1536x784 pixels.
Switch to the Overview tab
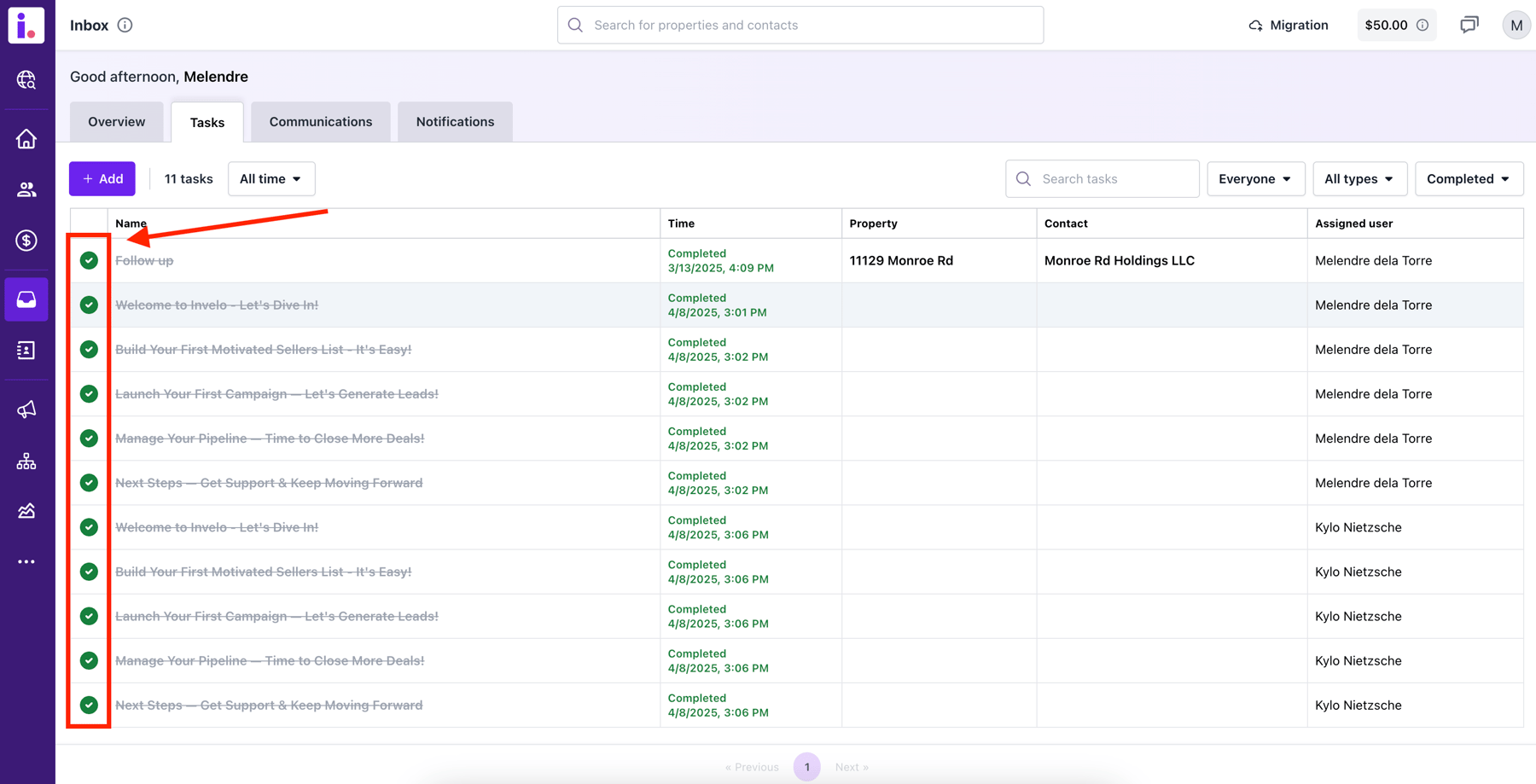click(117, 122)
